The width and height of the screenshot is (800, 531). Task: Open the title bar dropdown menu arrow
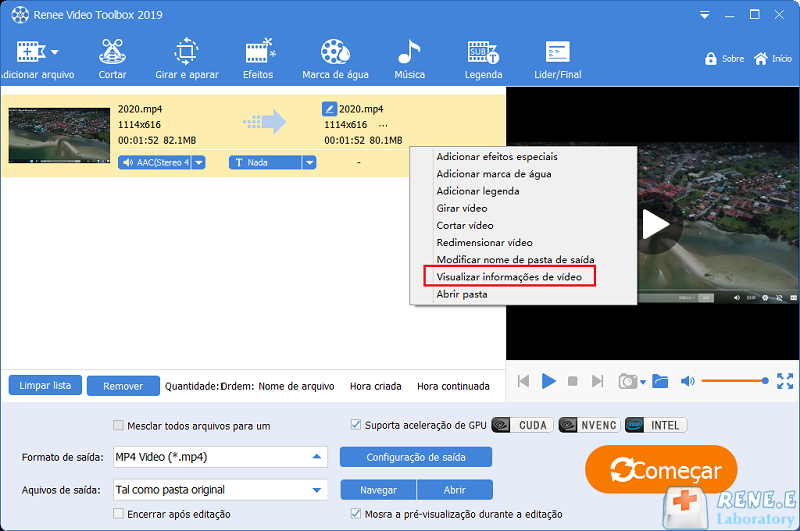[x=705, y=15]
